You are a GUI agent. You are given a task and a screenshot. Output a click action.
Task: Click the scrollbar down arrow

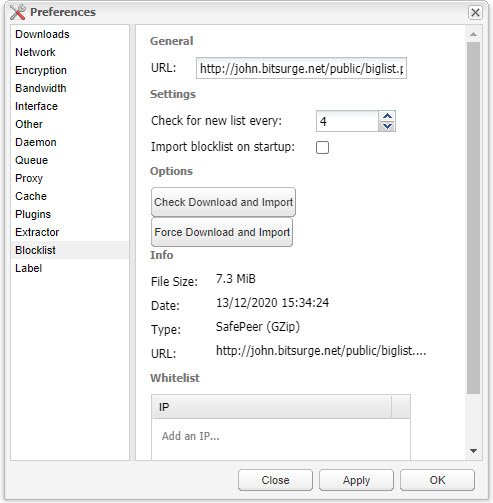[x=473, y=451]
